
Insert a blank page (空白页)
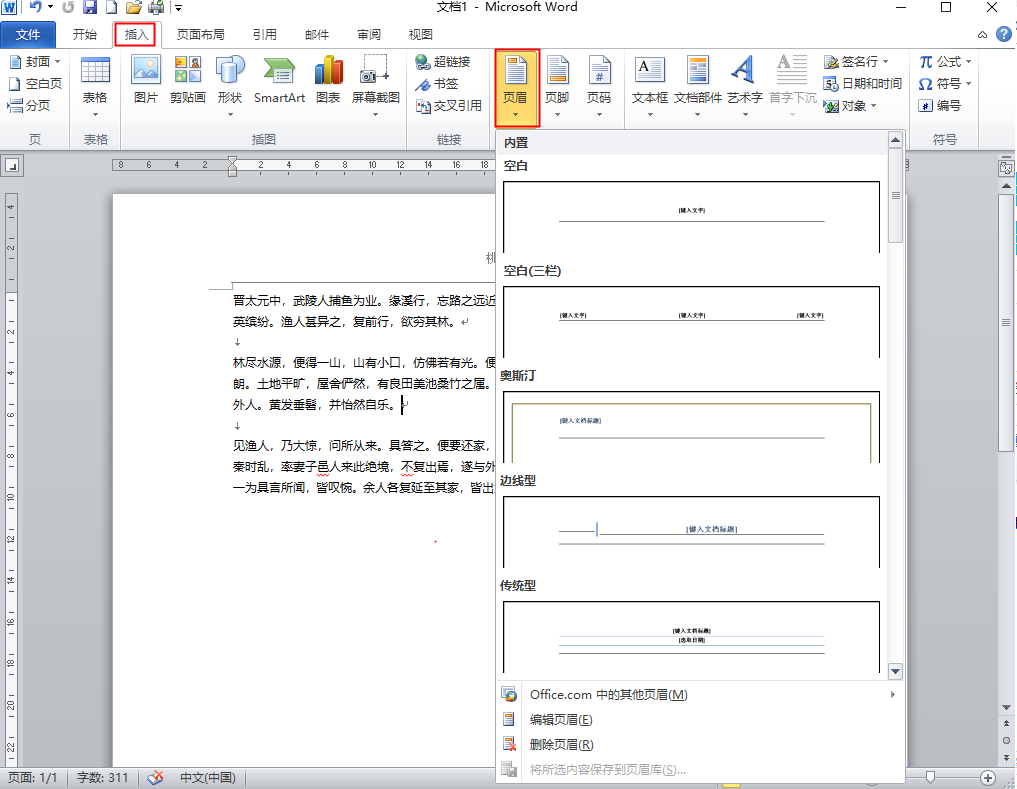pyautogui.click(x=35, y=84)
